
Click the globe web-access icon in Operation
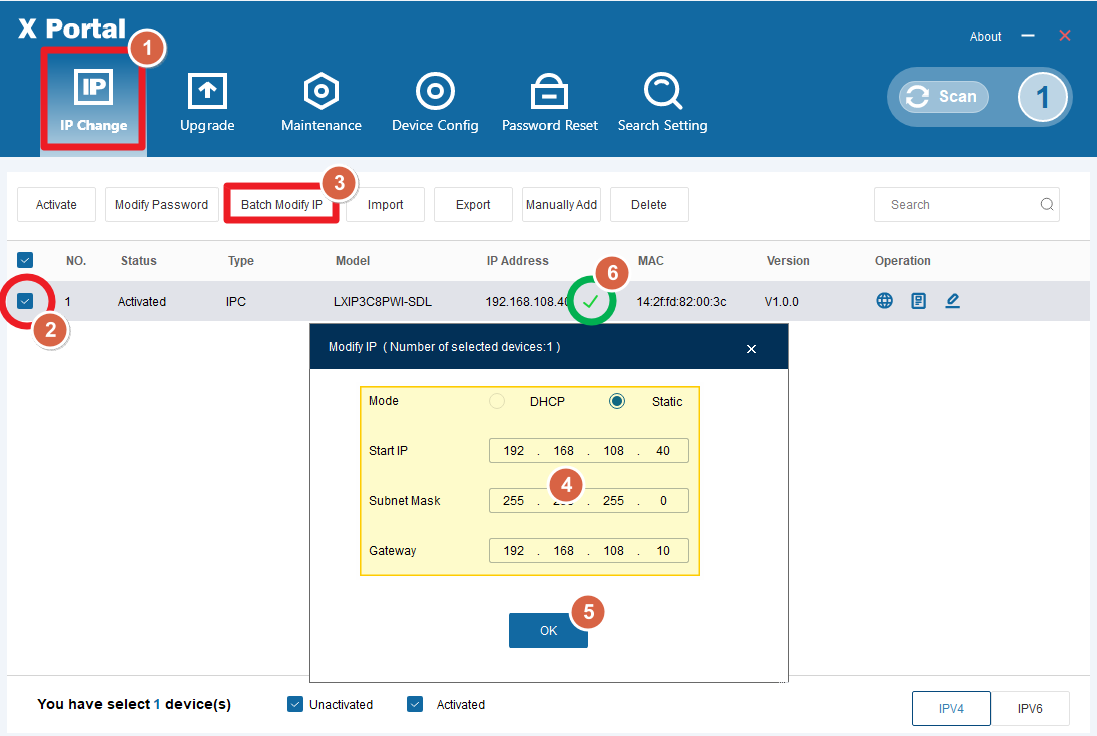pos(885,301)
